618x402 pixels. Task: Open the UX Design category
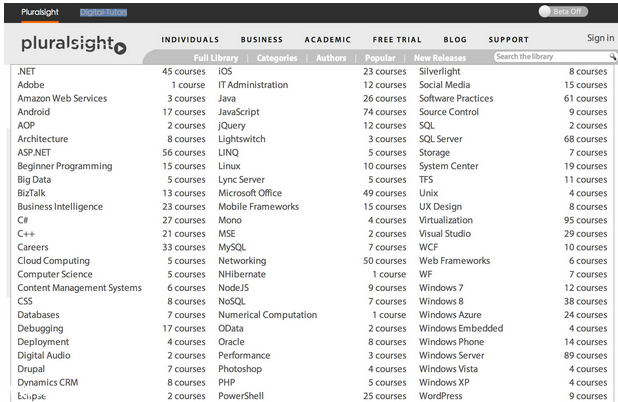point(440,207)
